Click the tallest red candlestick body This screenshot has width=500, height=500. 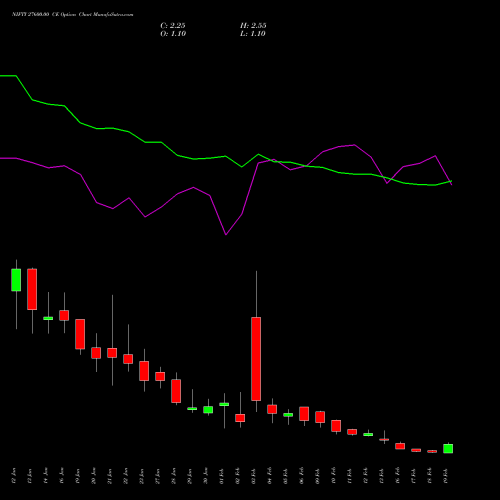(256, 359)
